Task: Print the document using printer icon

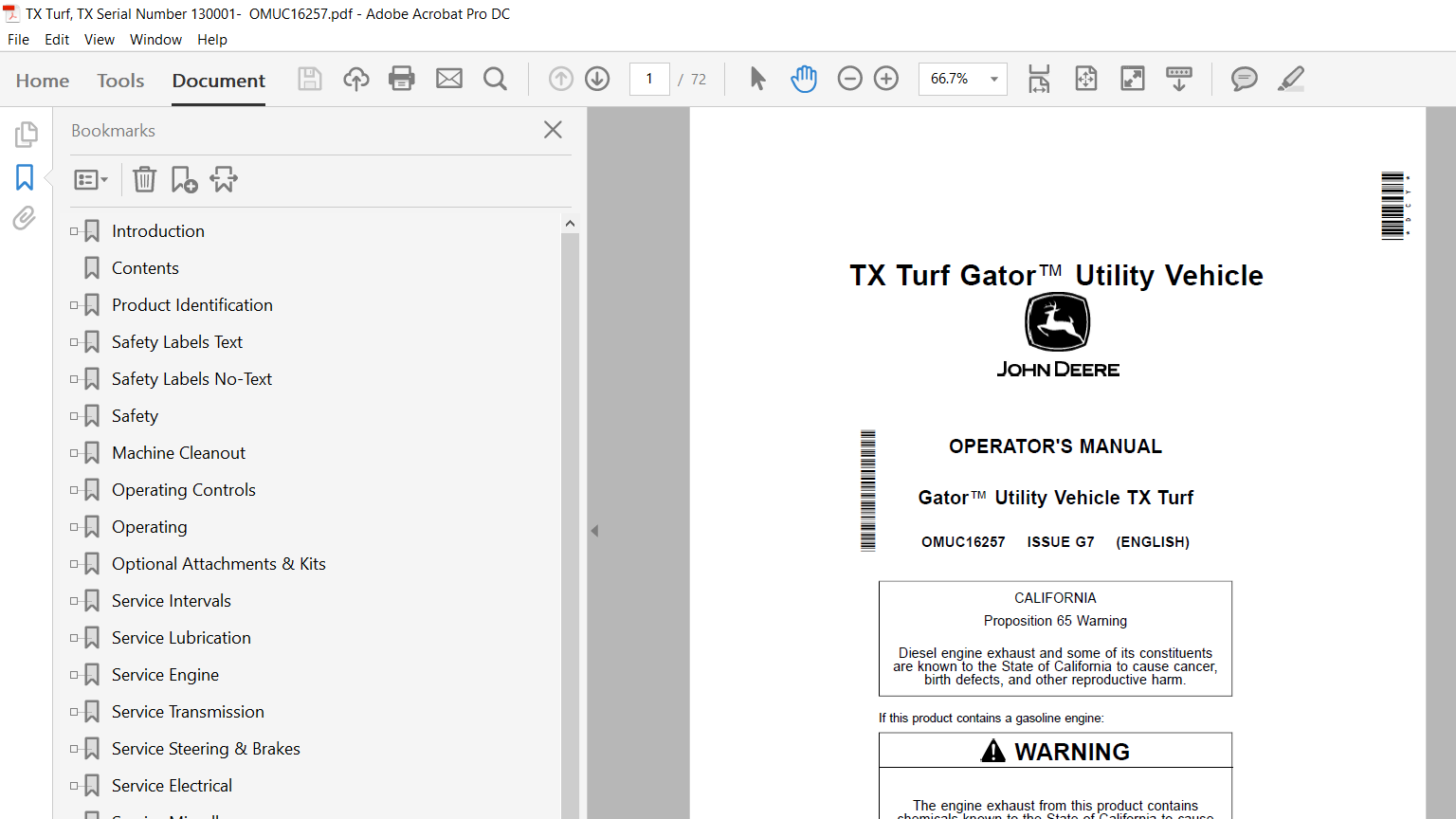Action: coord(402,79)
